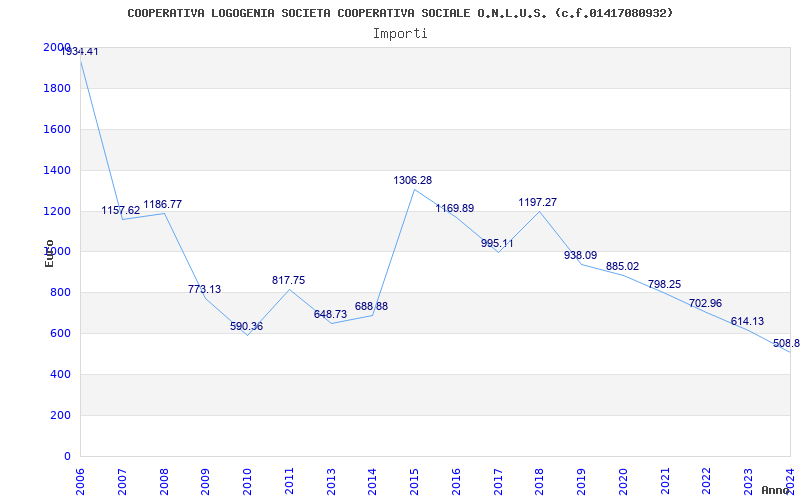This screenshot has width=800, height=500.
Task: Click the 200 y-axis tick label
Action: (x=60, y=415)
